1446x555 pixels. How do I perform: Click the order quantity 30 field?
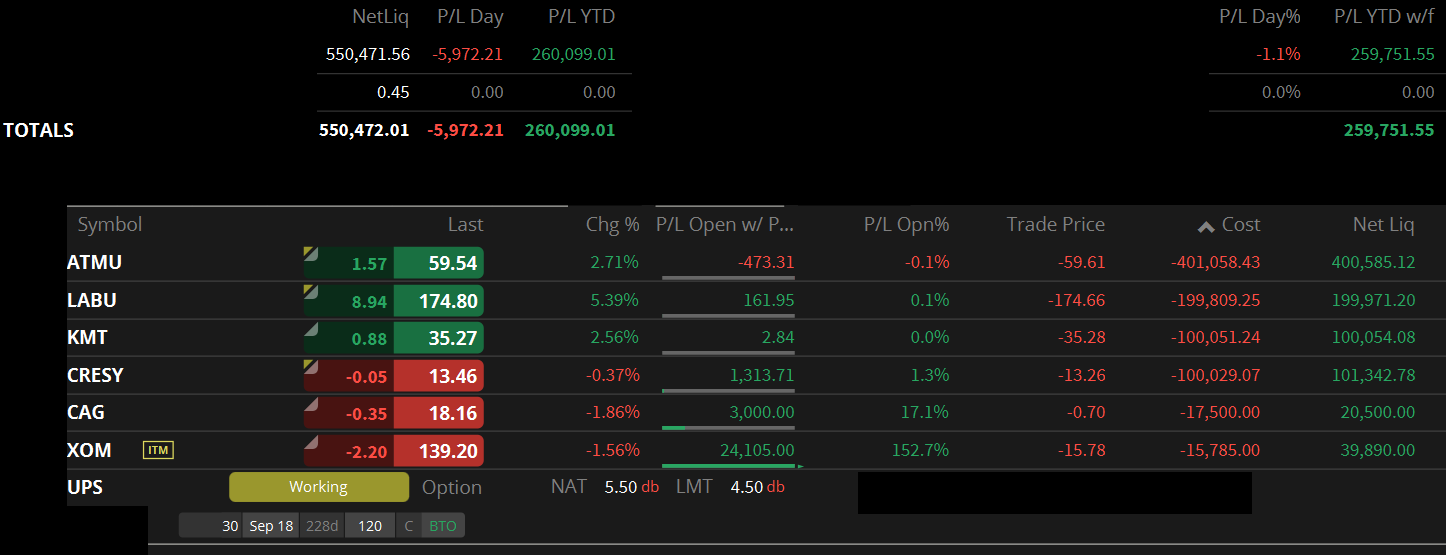tap(210, 526)
